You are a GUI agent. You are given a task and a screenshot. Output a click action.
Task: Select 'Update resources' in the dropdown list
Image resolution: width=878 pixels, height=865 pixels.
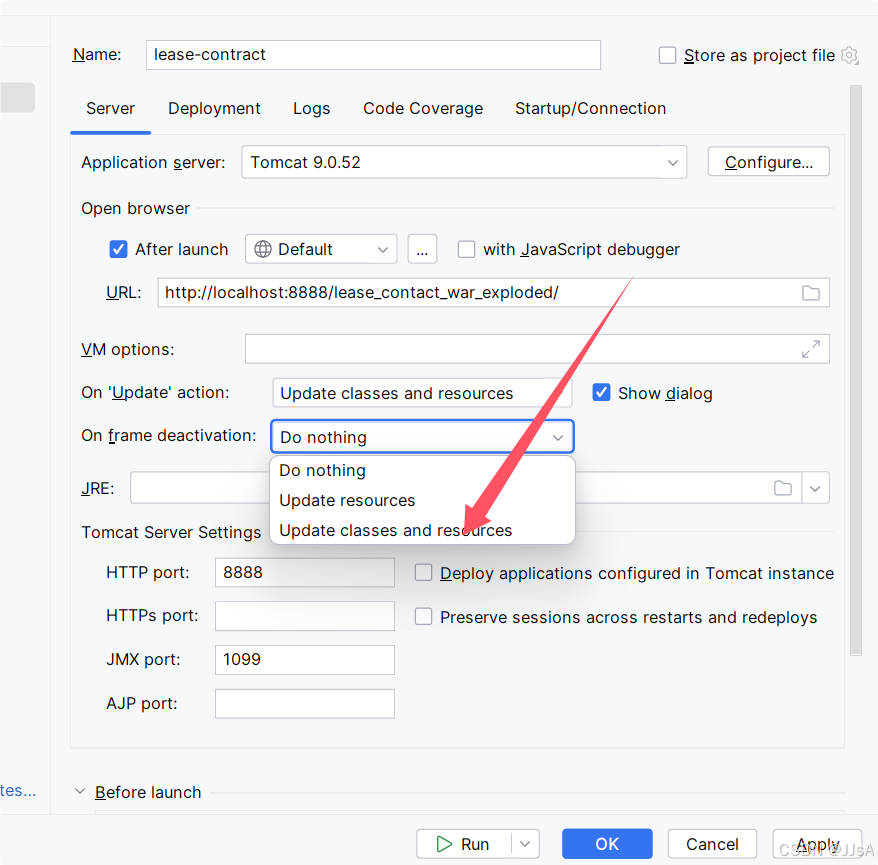[x=422, y=500]
